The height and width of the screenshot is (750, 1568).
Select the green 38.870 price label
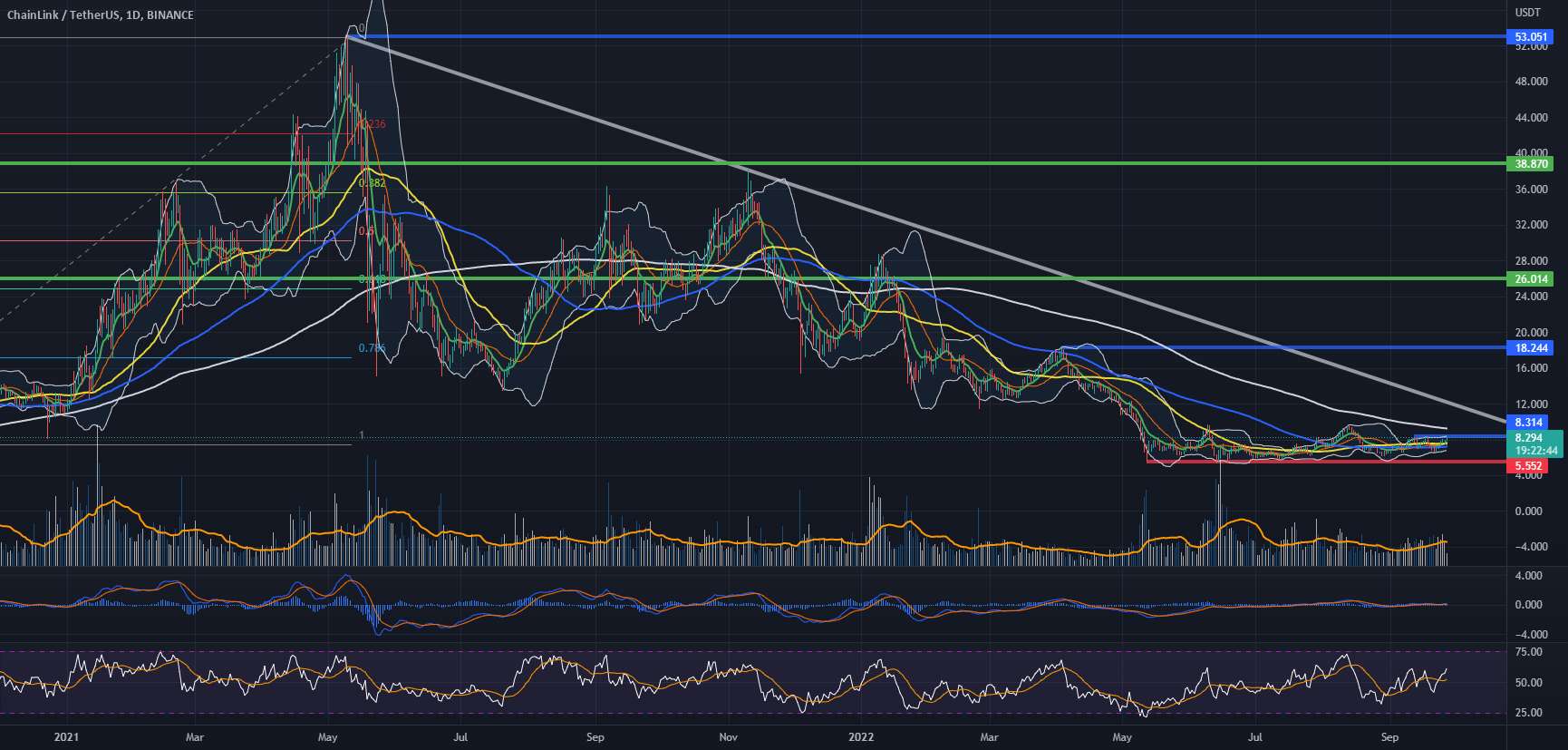[x=1530, y=164]
